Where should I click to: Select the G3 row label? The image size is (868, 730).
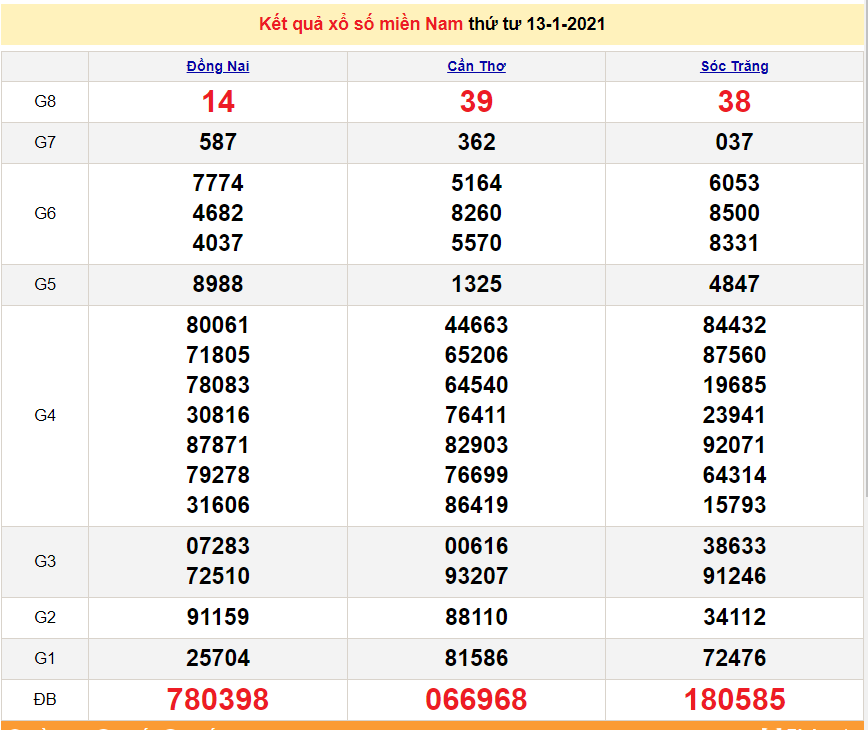(x=45, y=561)
